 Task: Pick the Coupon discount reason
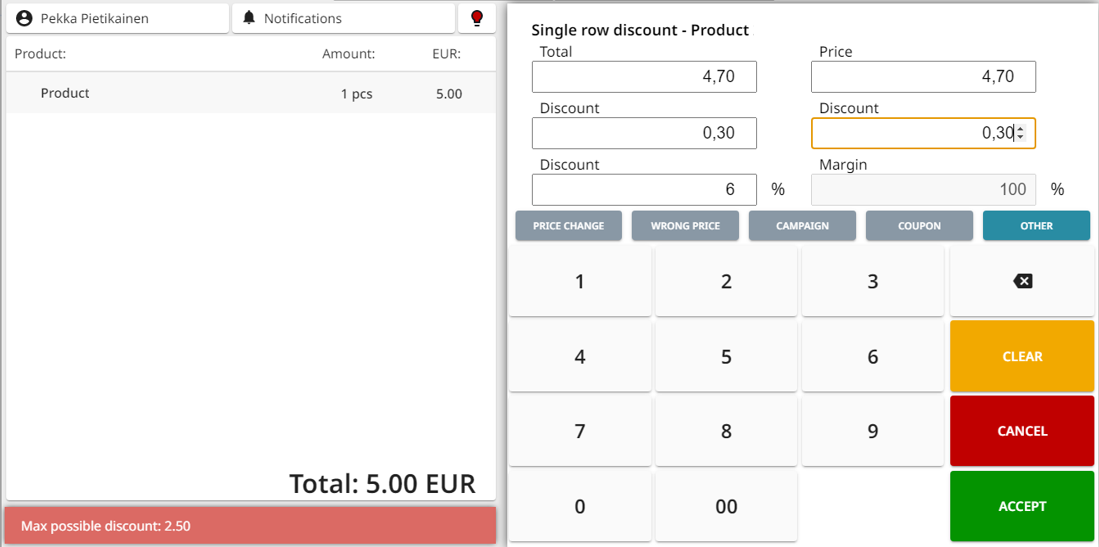click(x=919, y=226)
